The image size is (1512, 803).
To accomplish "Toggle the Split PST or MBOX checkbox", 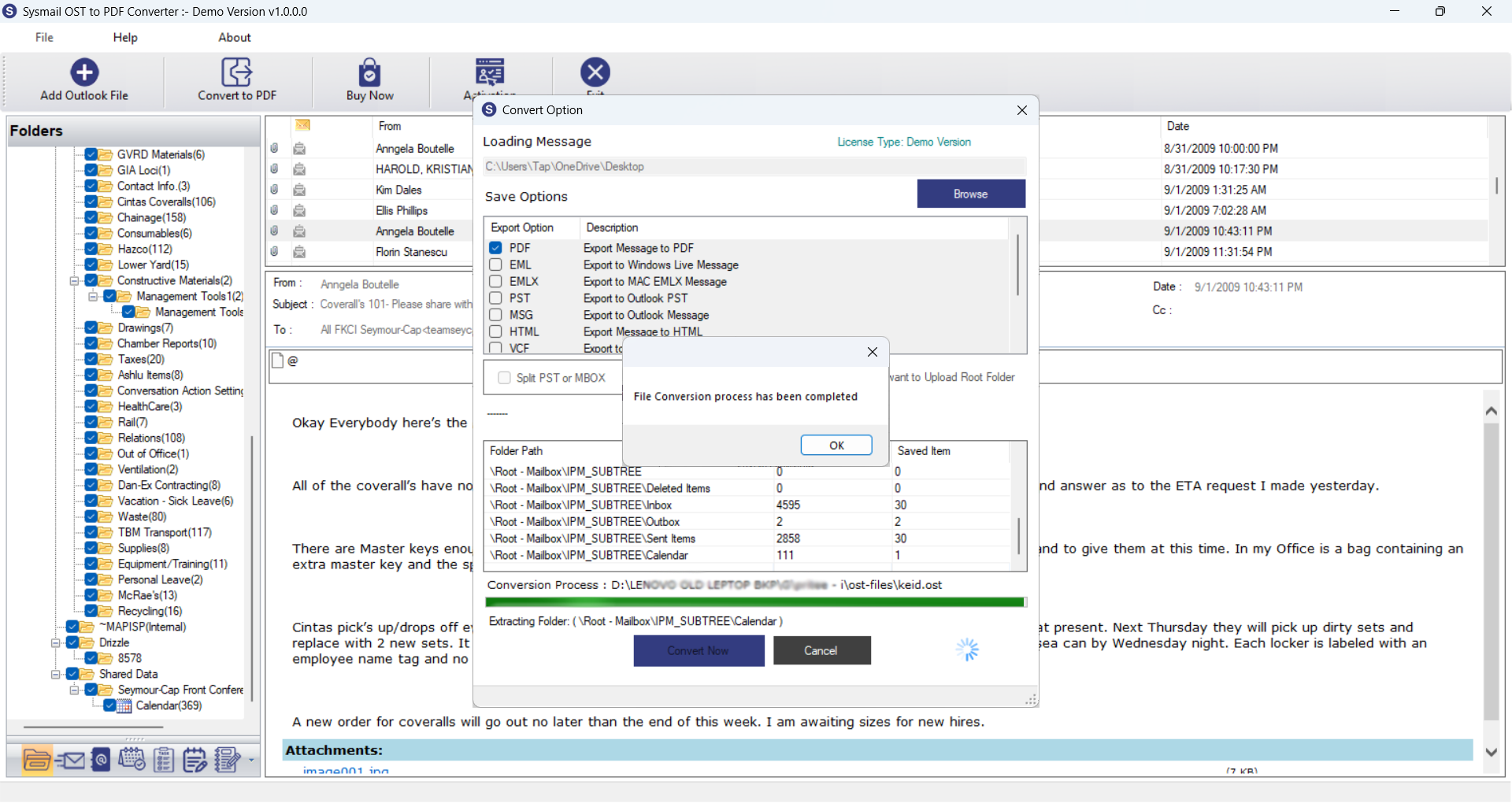I will 504,378.
